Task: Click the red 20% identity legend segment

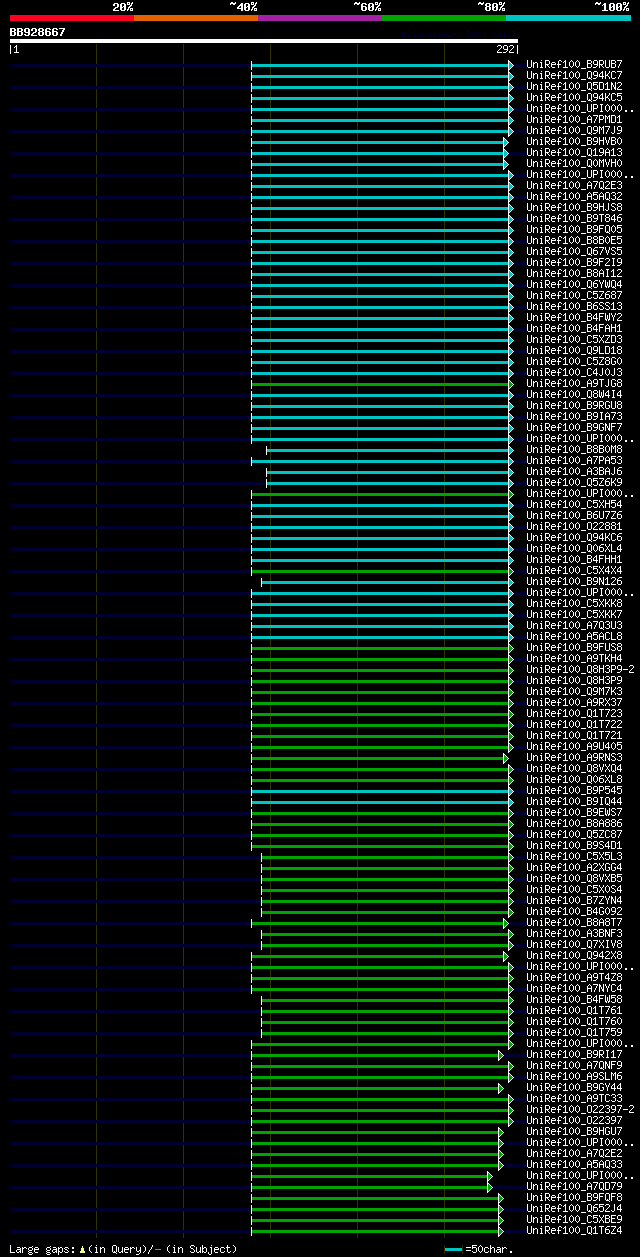Action: [72, 17]
